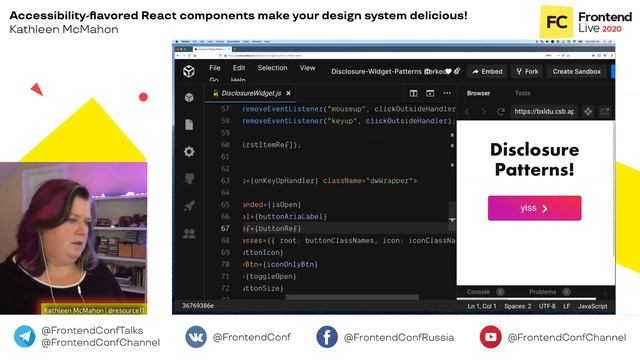Switch to the Tests tab

(522, 93)
